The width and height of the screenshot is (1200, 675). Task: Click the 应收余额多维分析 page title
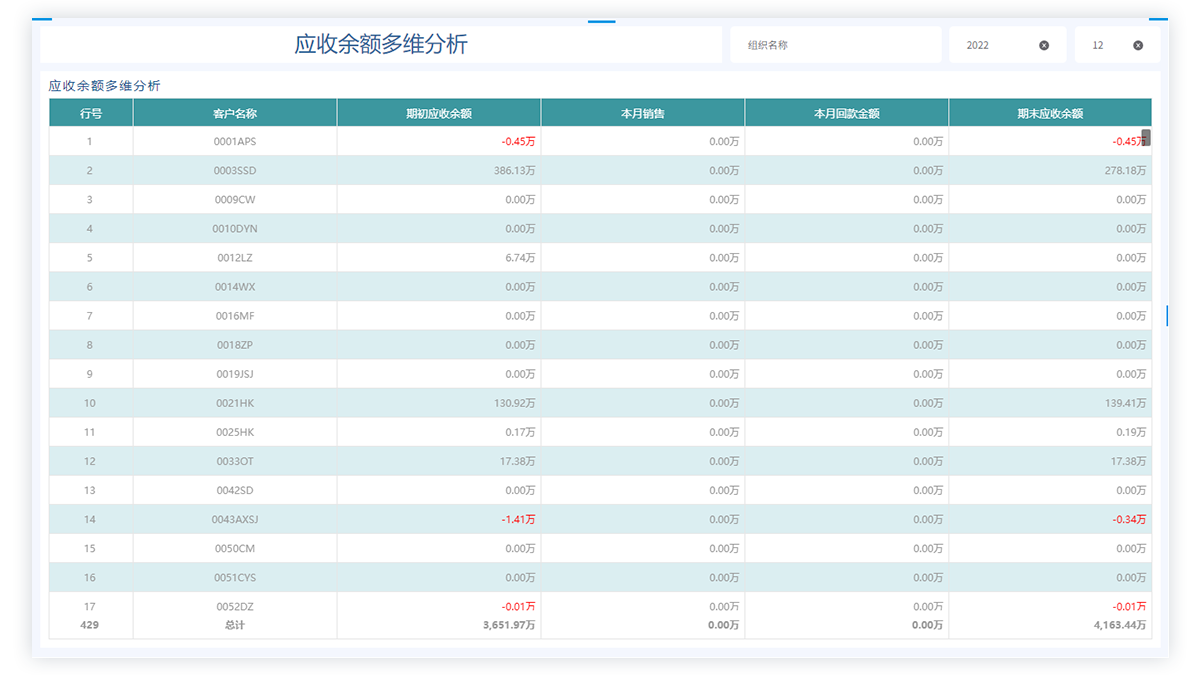click(381, 44)
